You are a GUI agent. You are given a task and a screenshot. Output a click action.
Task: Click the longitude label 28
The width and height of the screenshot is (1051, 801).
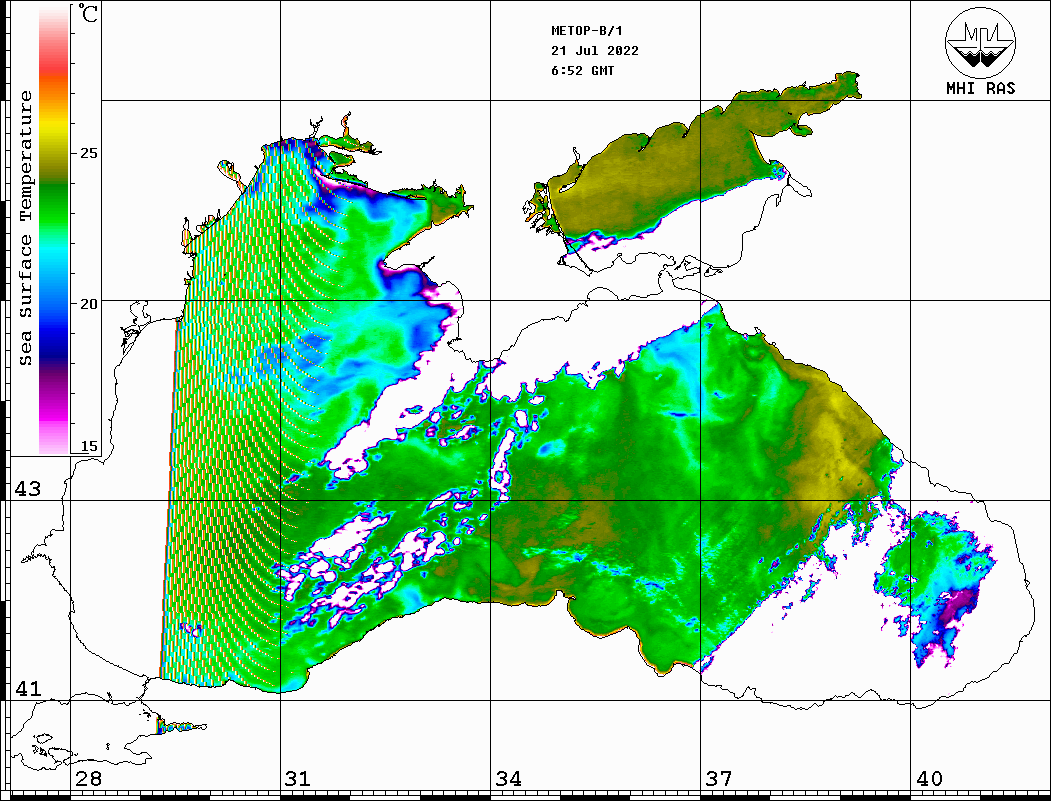coord(88,779)
